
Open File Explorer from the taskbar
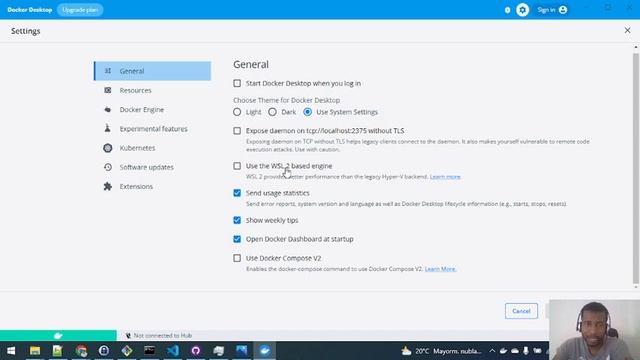tap(35, 351)
